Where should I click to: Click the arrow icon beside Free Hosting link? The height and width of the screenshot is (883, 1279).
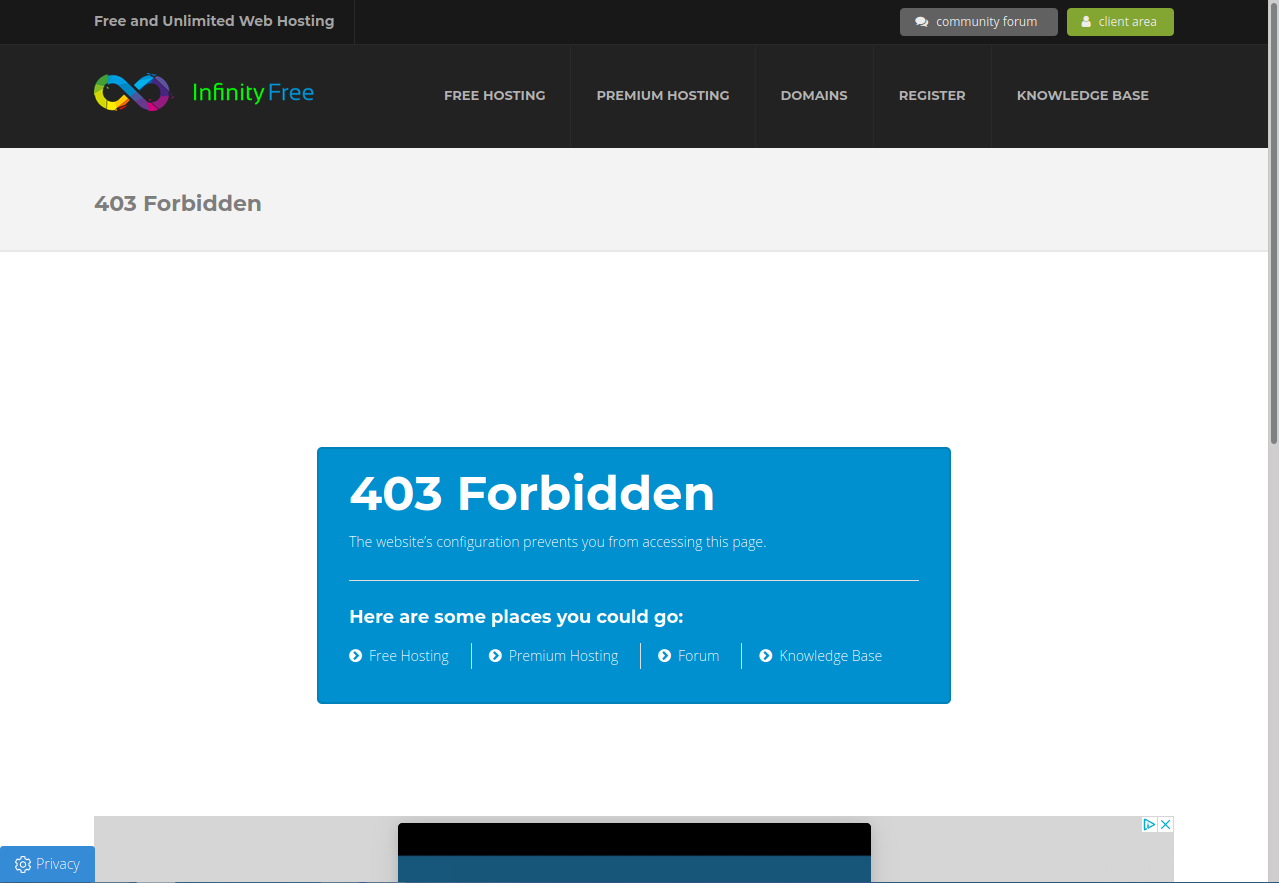point(355,656)
